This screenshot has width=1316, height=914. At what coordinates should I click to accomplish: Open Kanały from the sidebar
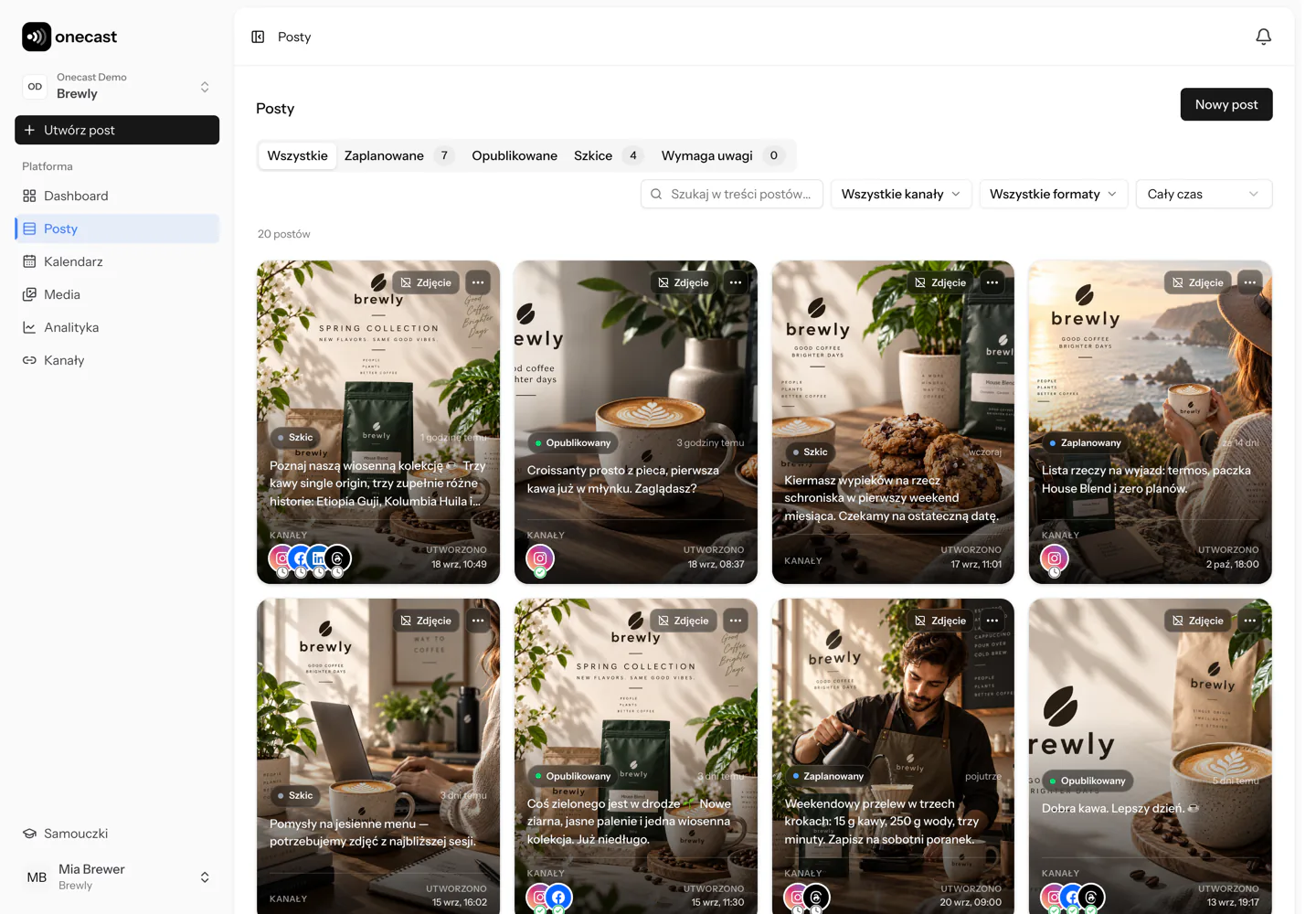[x=117, y=360]
